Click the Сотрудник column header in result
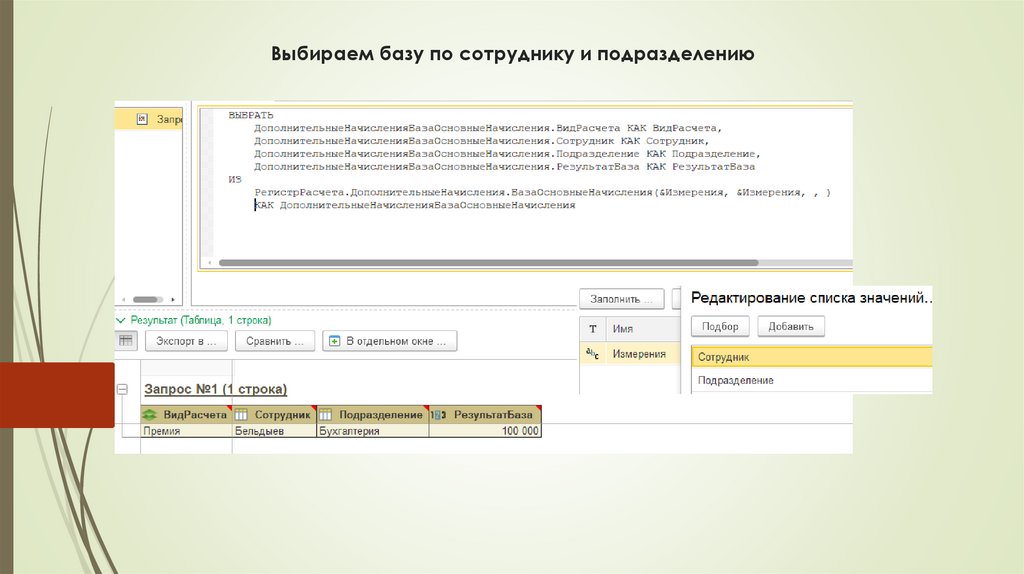The width and height of the screenshot is (1024, 574). (x=274, y=415)
